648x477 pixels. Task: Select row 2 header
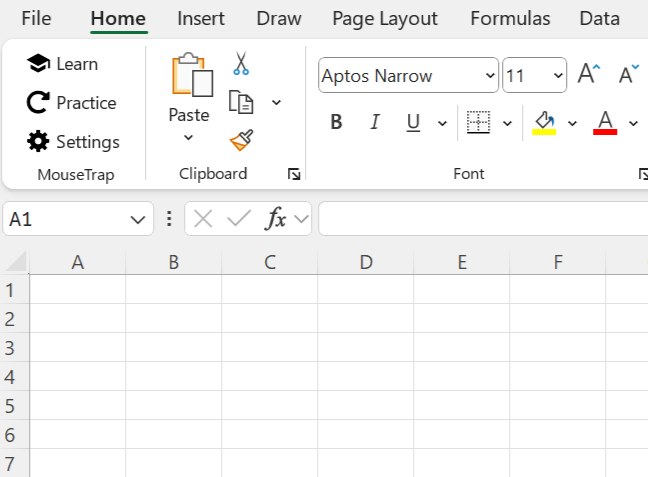point(14,318)
